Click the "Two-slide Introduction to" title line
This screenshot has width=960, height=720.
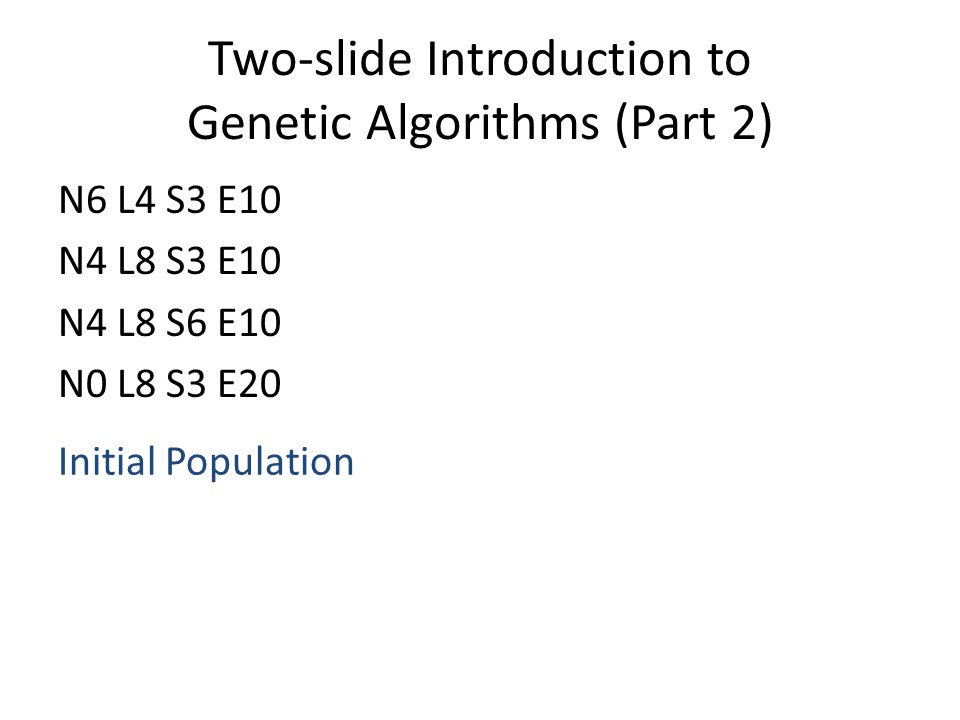(x=479, y=59)
